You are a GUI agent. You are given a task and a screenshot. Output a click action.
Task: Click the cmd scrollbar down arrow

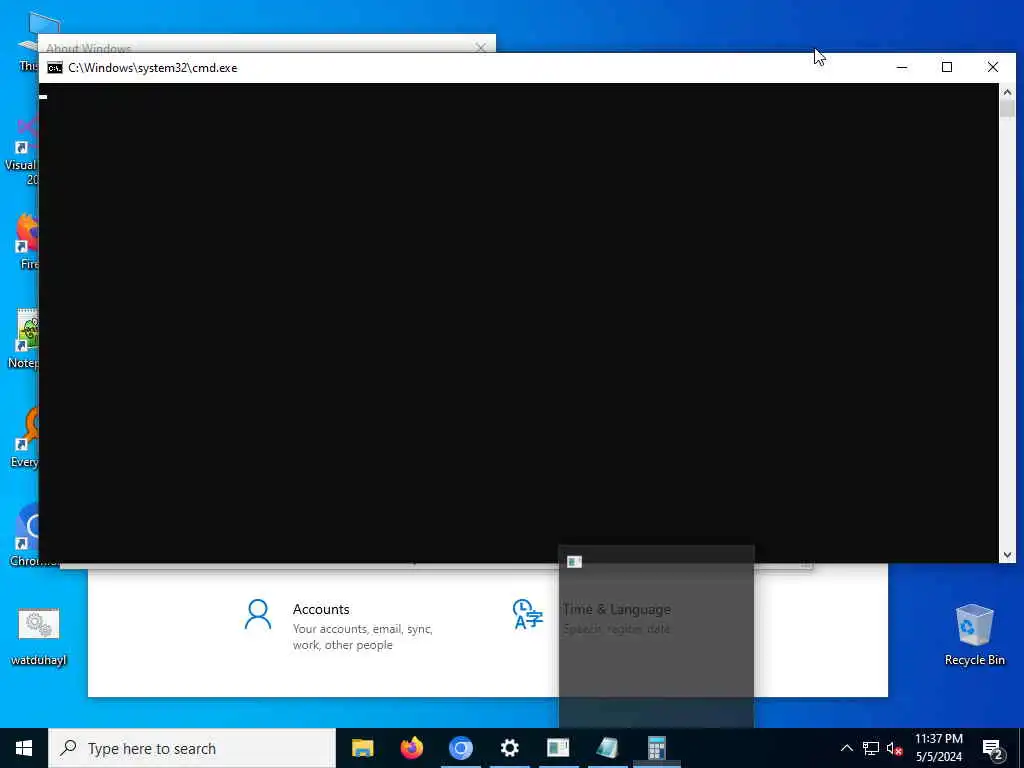(x=1007, y=555)
